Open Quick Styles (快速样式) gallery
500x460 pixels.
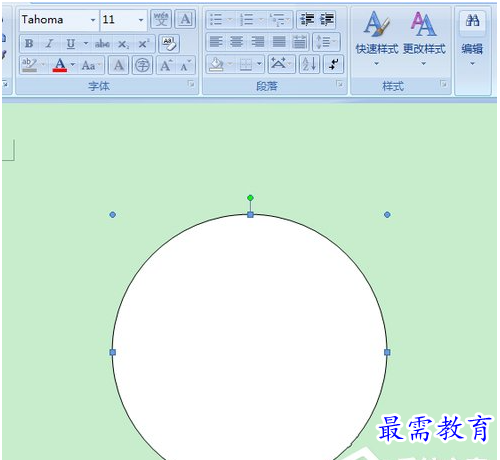point(377,38)
